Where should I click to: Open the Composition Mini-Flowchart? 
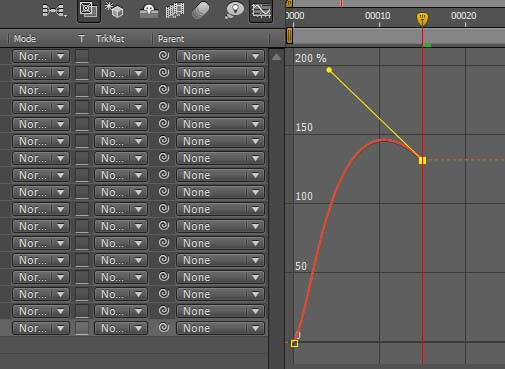coord(54,11)
